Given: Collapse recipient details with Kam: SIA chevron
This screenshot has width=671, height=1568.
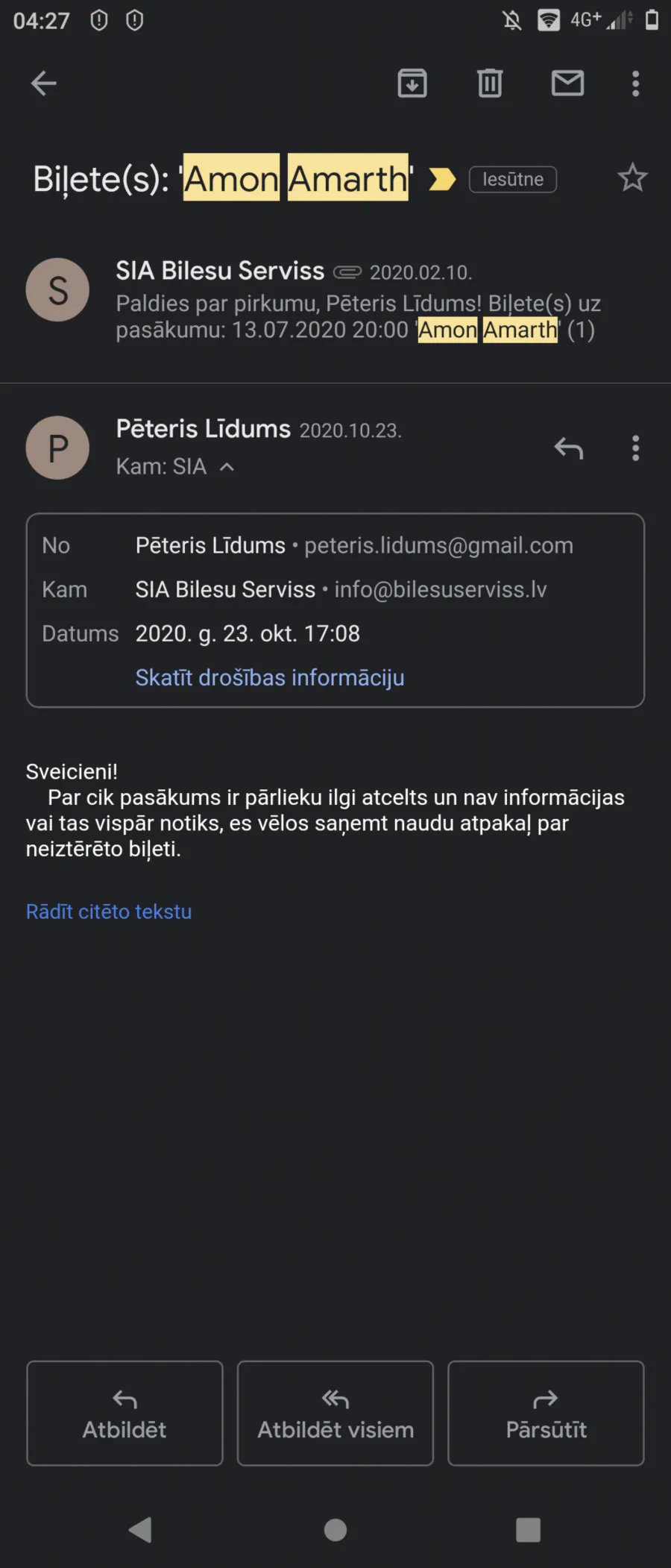Looking at the screenshot, I should click(x=227, y=467).
